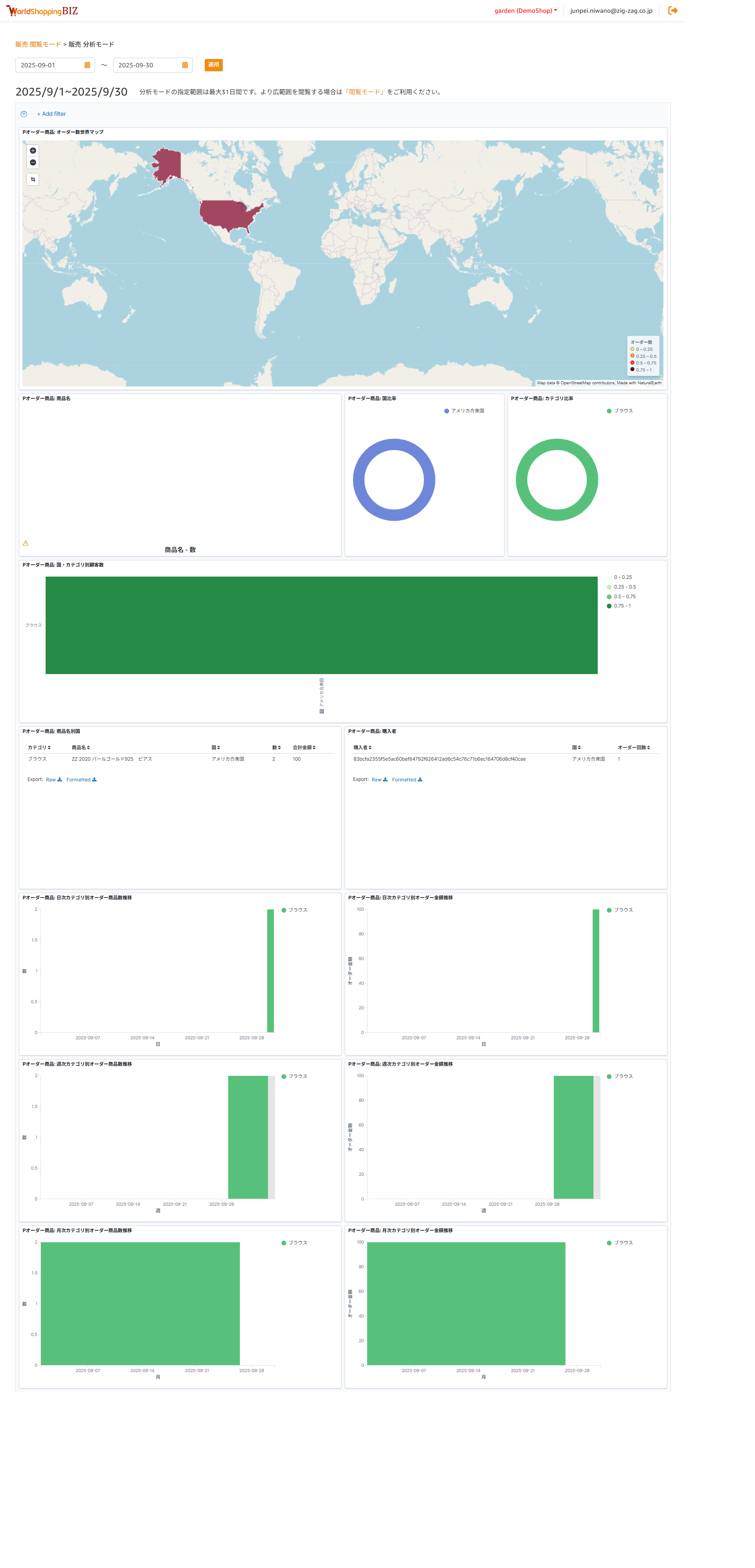
Task: Open the start date calendar picker
Action: 87,65
